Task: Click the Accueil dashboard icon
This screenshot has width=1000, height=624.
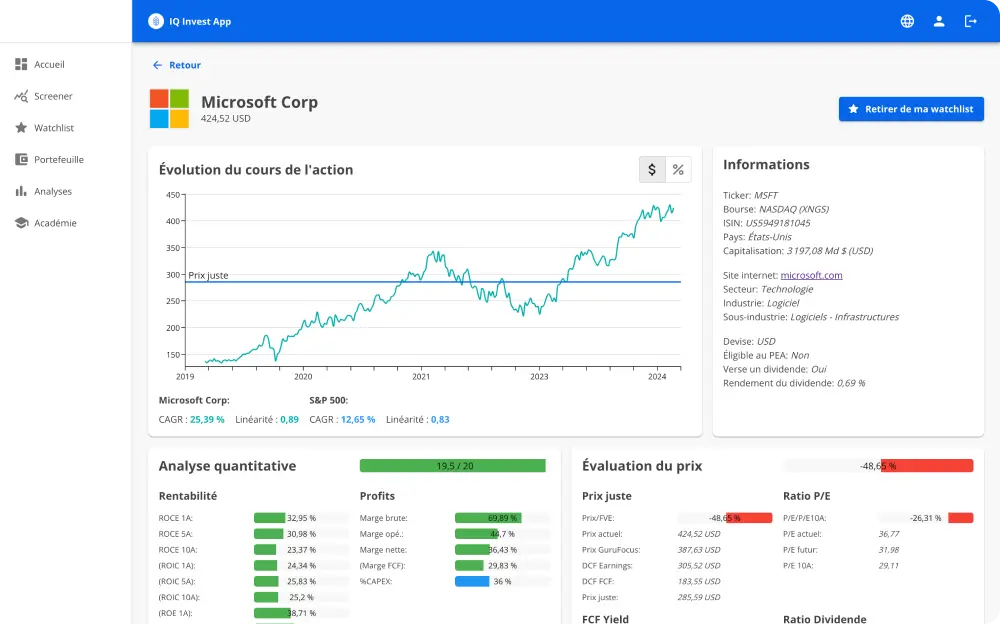Action: [21, 64]
